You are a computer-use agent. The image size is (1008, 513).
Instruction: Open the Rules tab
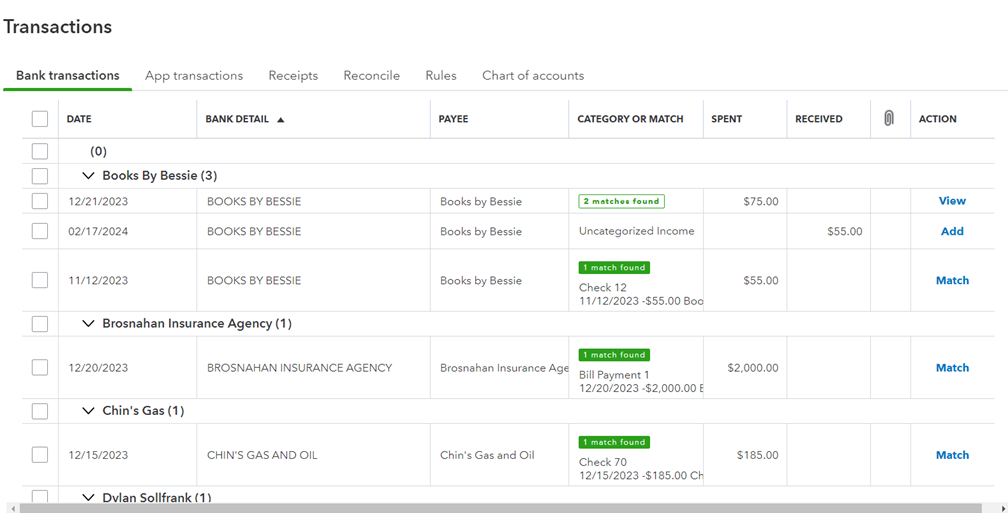point(441,75)
